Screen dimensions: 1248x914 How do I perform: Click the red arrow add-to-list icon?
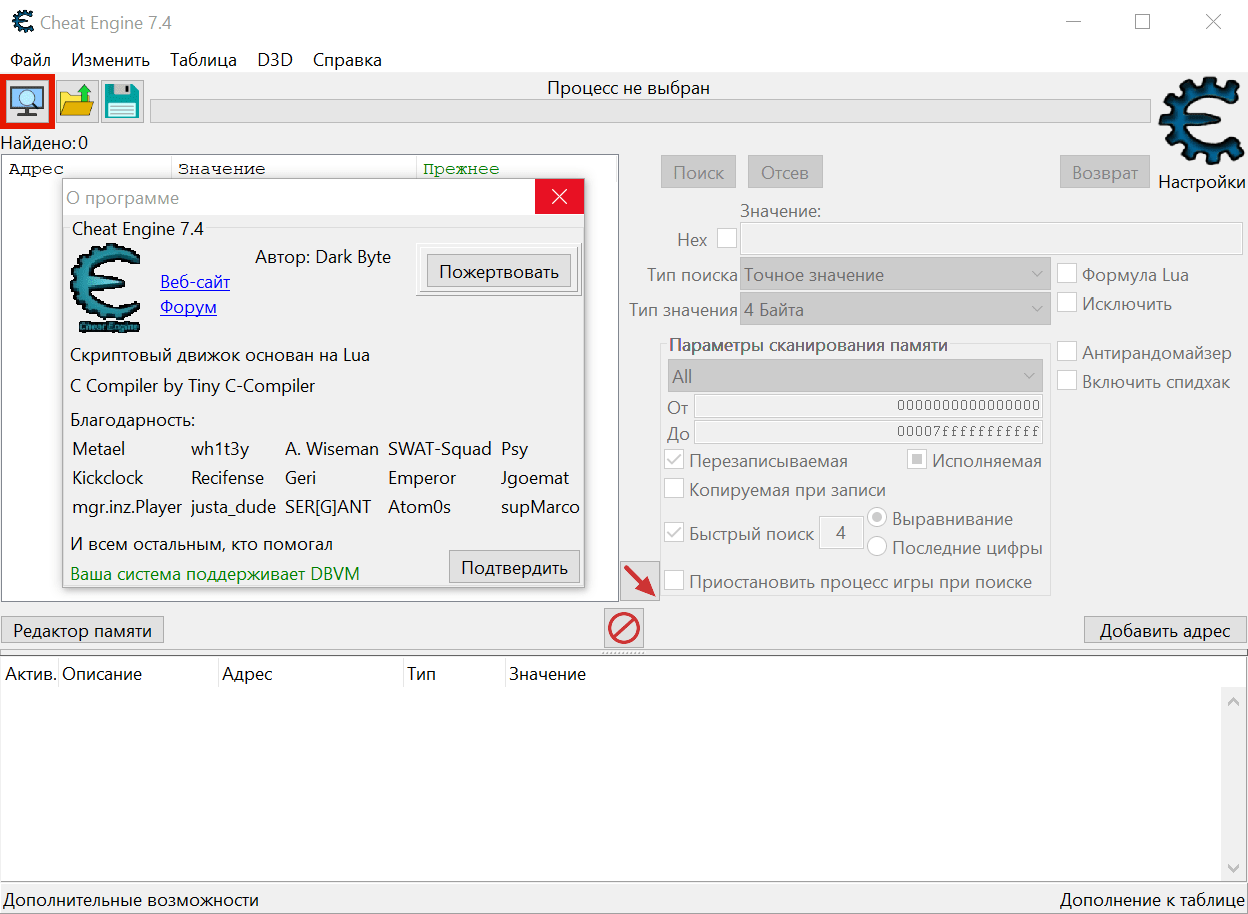click(x=640, y=581)
